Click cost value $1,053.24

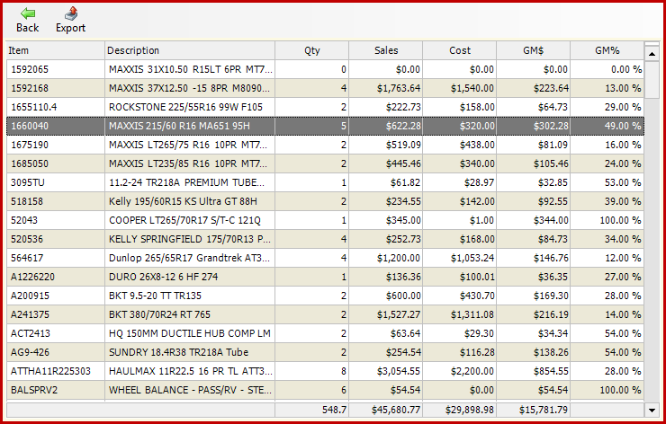[x=473, y=258]
